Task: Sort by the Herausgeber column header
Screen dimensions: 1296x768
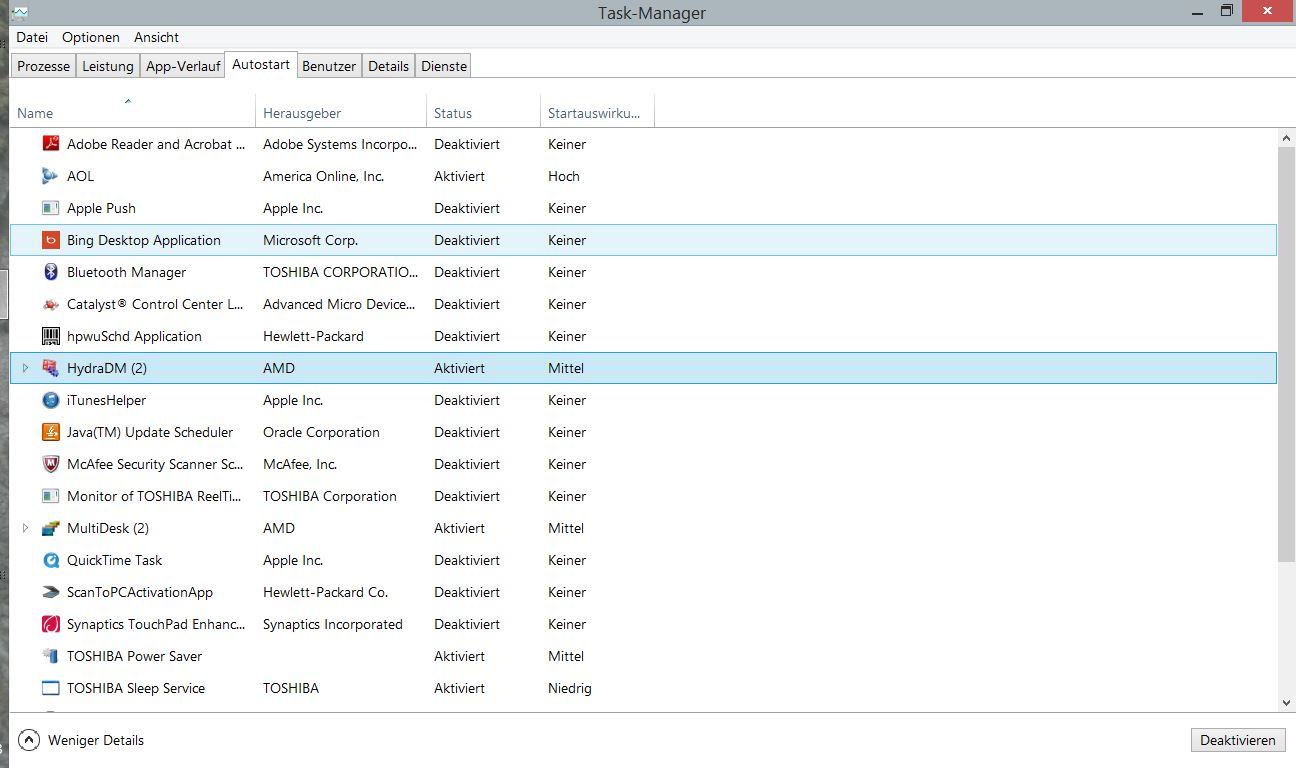Action: tap(341, 112)
